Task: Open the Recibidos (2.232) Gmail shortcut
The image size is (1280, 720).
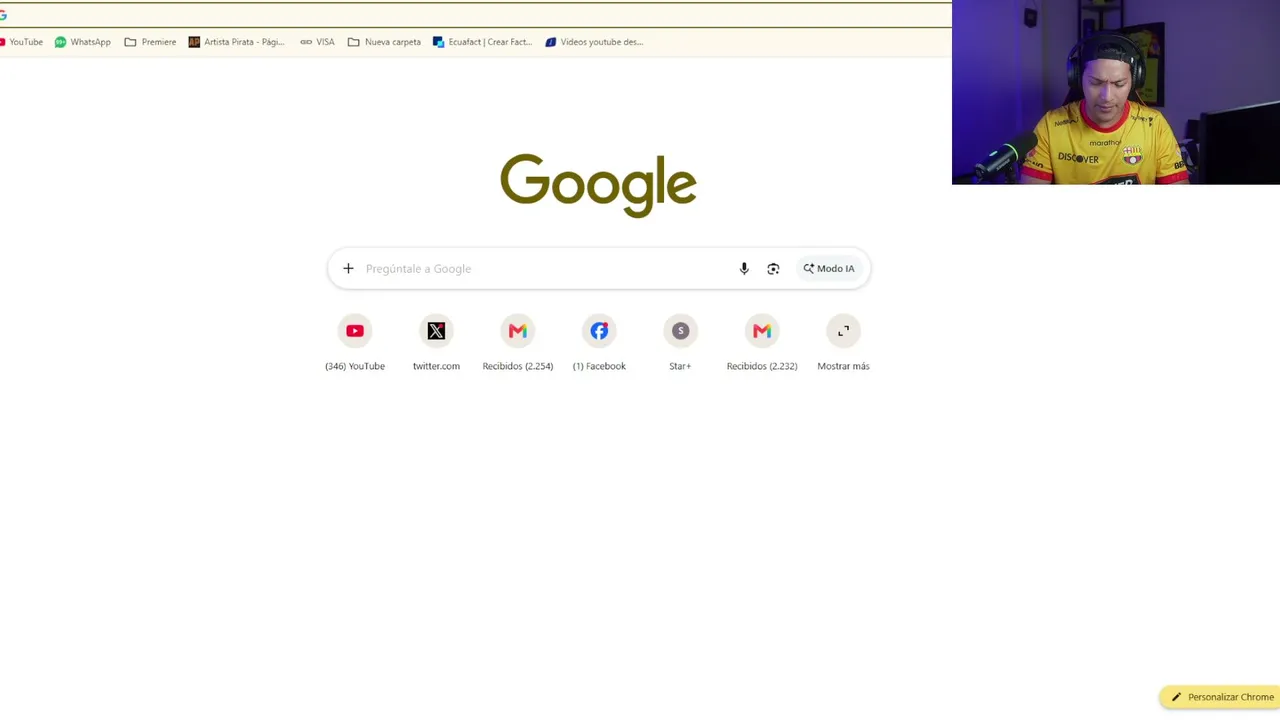Action: (x=762, y=343)
